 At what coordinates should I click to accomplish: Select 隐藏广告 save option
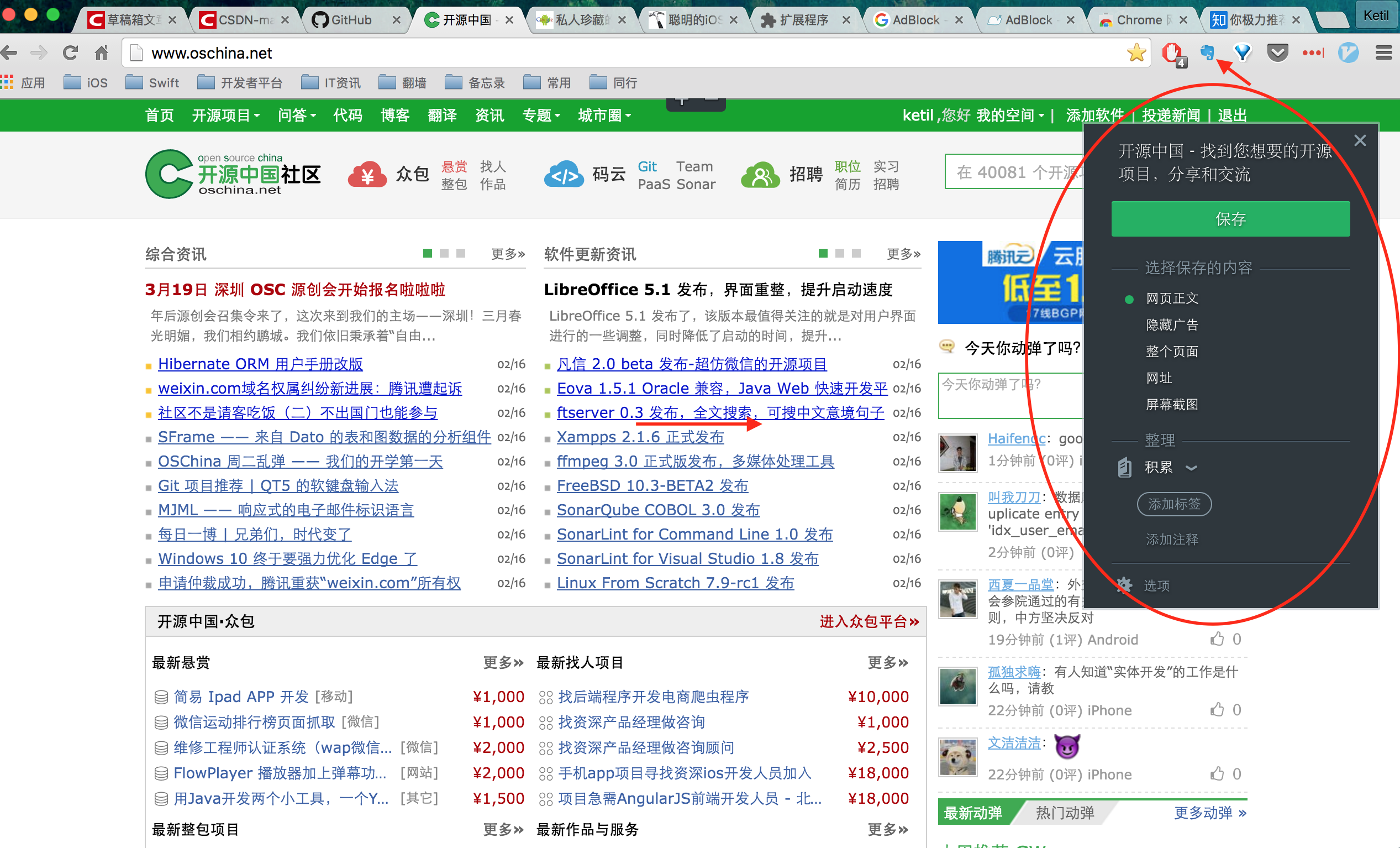click(x=1172, y=325)
